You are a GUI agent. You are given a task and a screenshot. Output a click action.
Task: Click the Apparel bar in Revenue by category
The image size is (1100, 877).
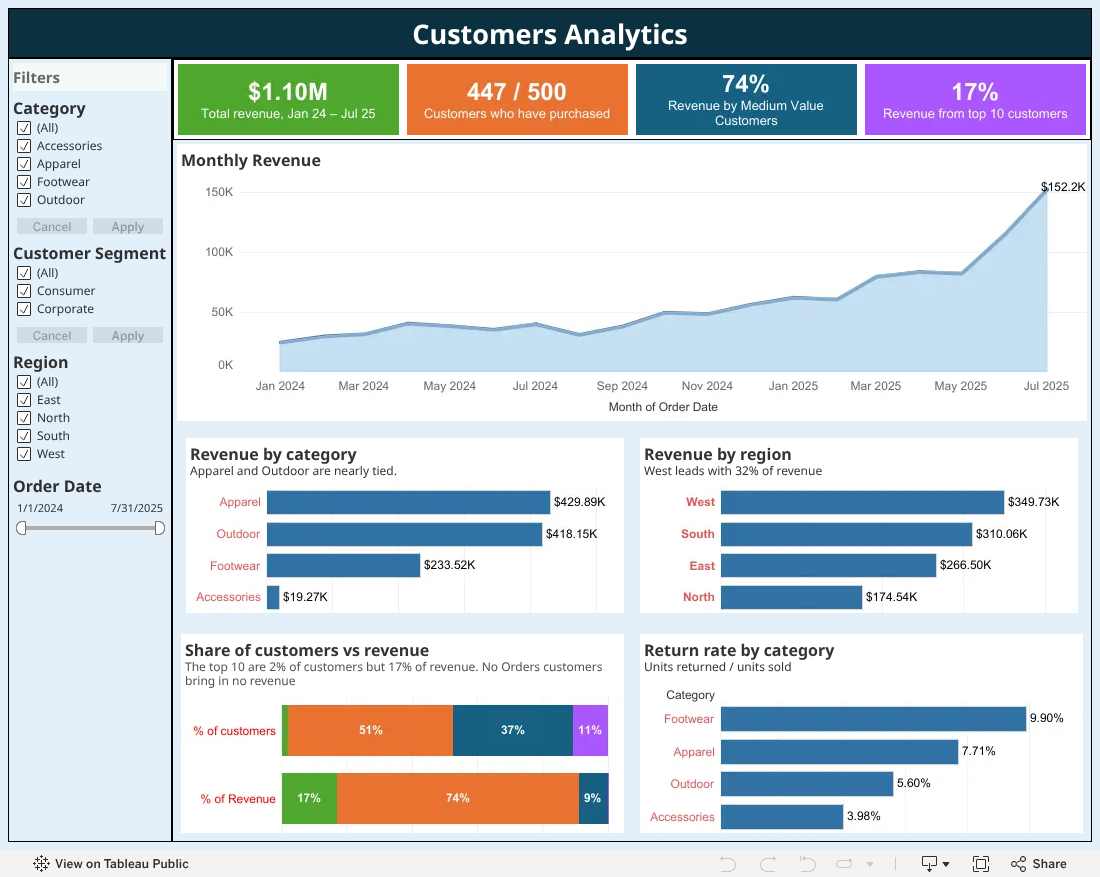tap(408, 502)
